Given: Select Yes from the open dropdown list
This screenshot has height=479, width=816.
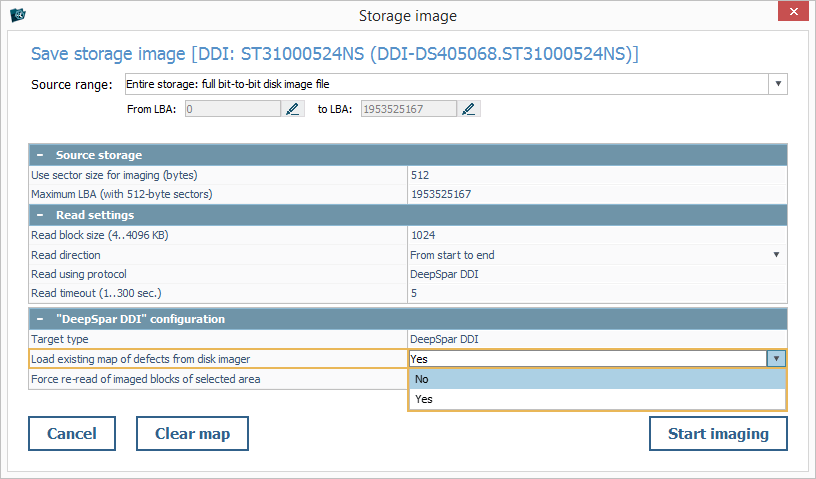Looking at the screenshot, I should [x=597, y=399].
